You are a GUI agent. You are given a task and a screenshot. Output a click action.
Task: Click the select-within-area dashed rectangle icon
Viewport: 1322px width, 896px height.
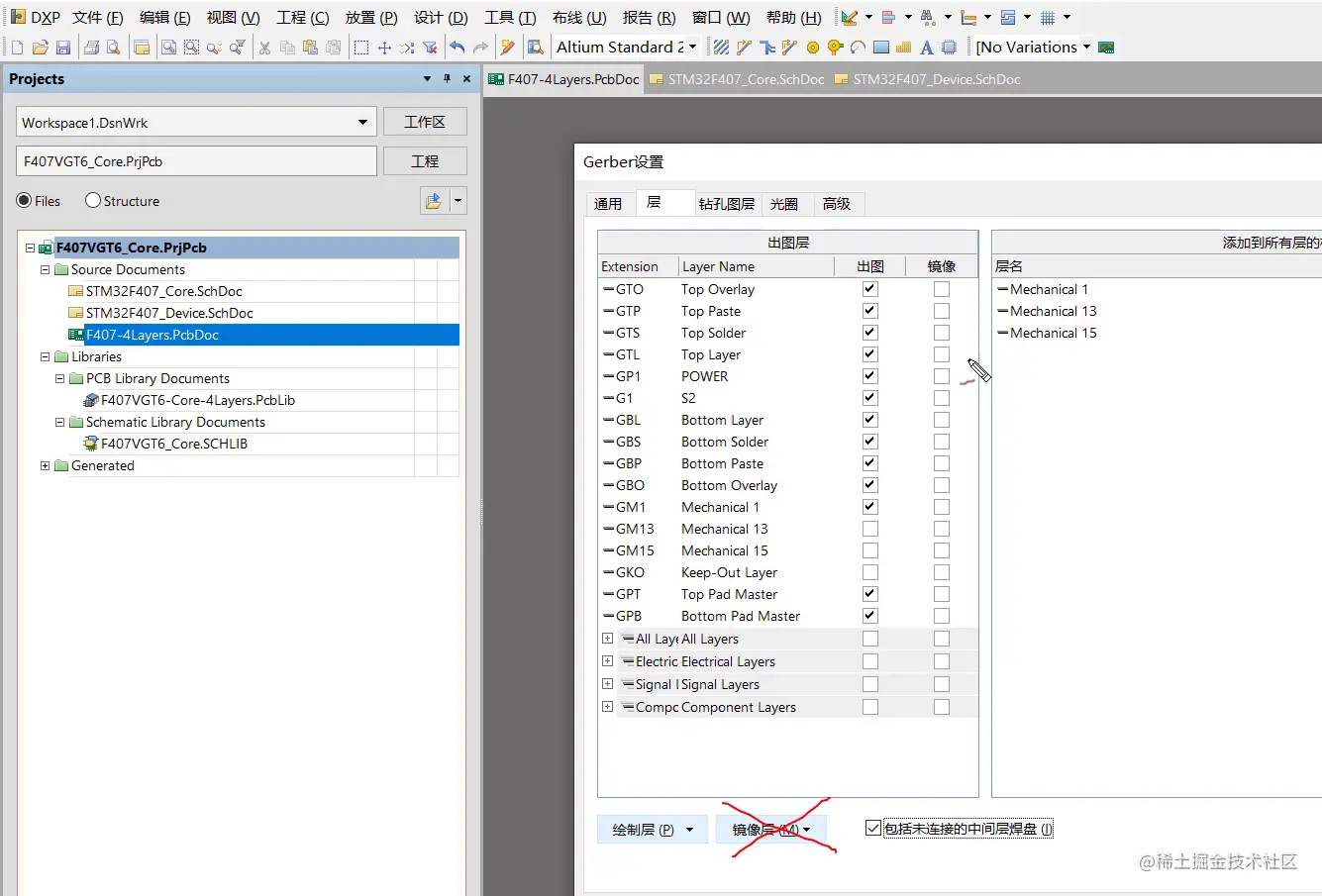click(361, 48)
